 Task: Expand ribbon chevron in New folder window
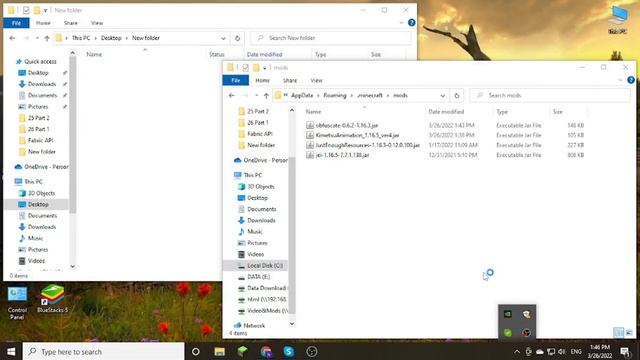(x=401, y=22)
